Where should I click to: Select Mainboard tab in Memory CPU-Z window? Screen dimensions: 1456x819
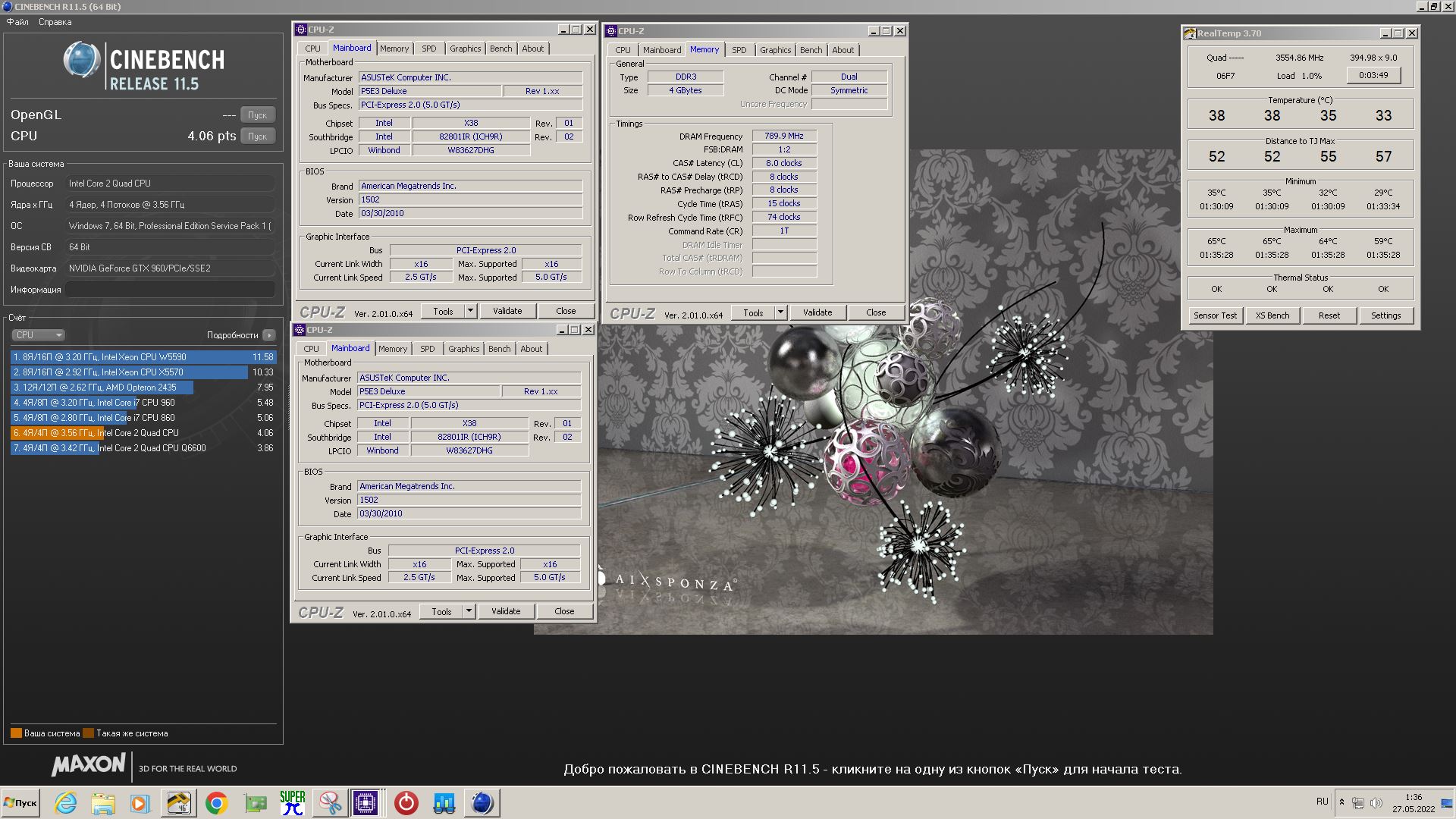[x=662, y=50]
